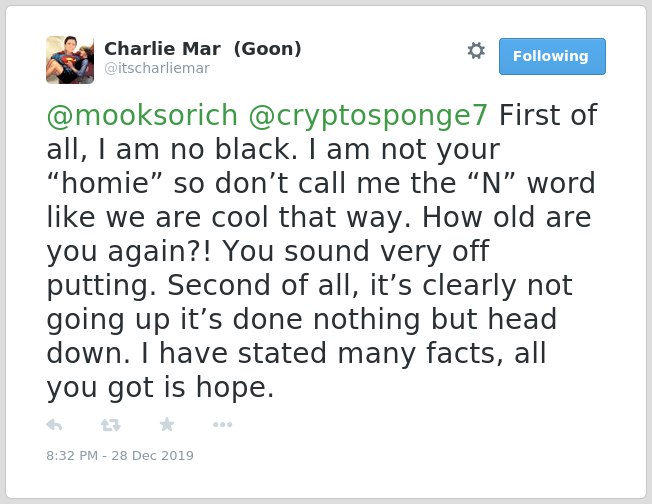This screenshot has width=652, height=504.
Task: Retweet this tweet
Action: tap(111, 425)
